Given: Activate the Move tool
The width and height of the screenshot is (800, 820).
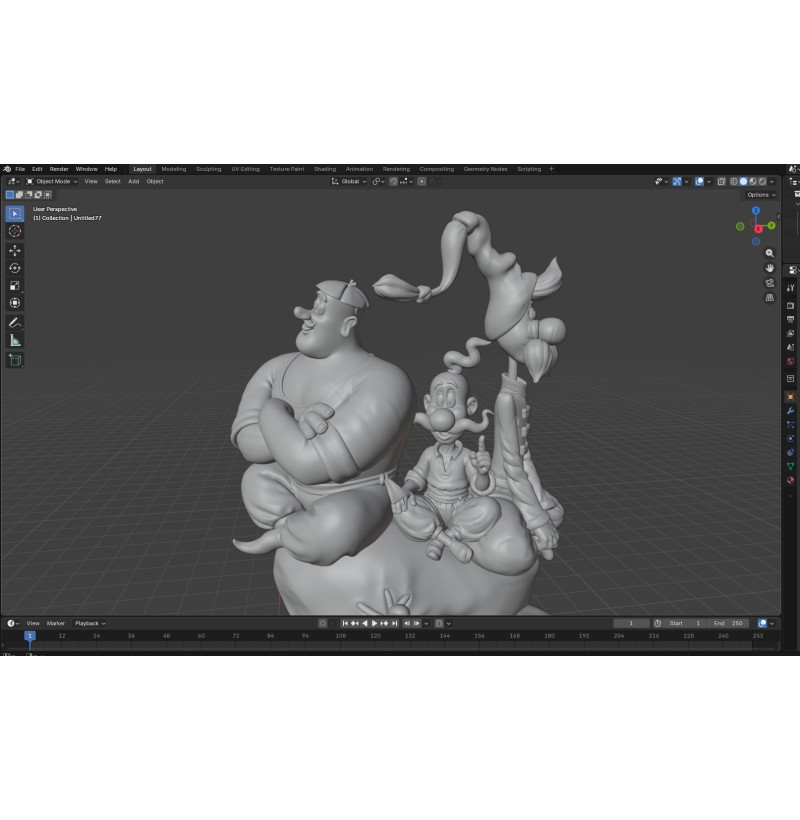Looking at the screenshot, I should coord(15,250).
